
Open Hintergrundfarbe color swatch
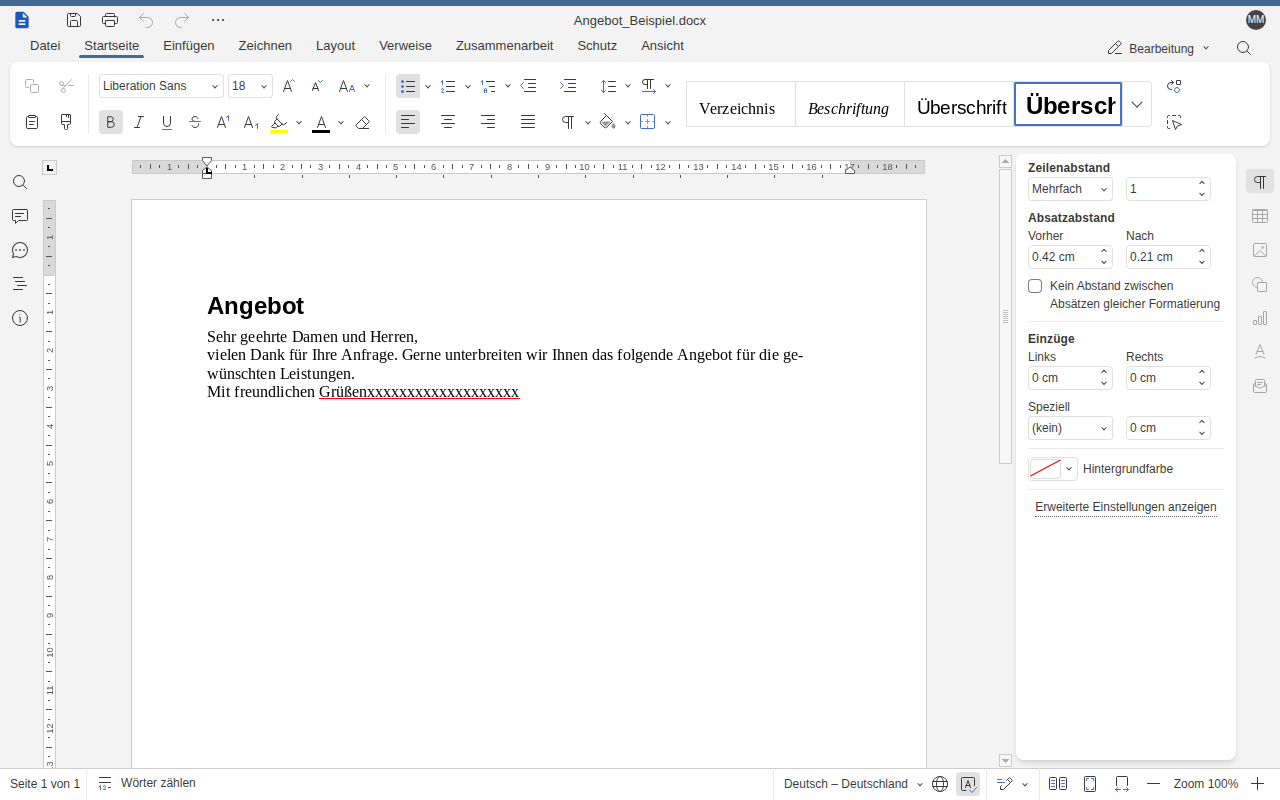1052,469
